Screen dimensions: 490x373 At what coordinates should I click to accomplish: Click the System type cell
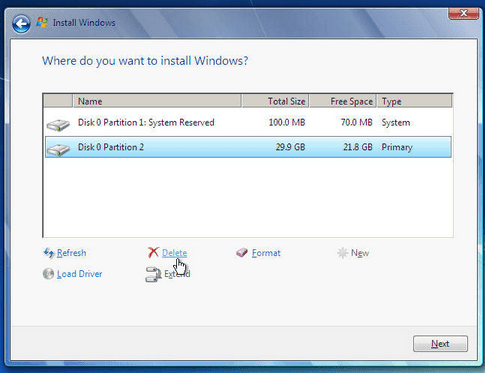click(396, 123)
